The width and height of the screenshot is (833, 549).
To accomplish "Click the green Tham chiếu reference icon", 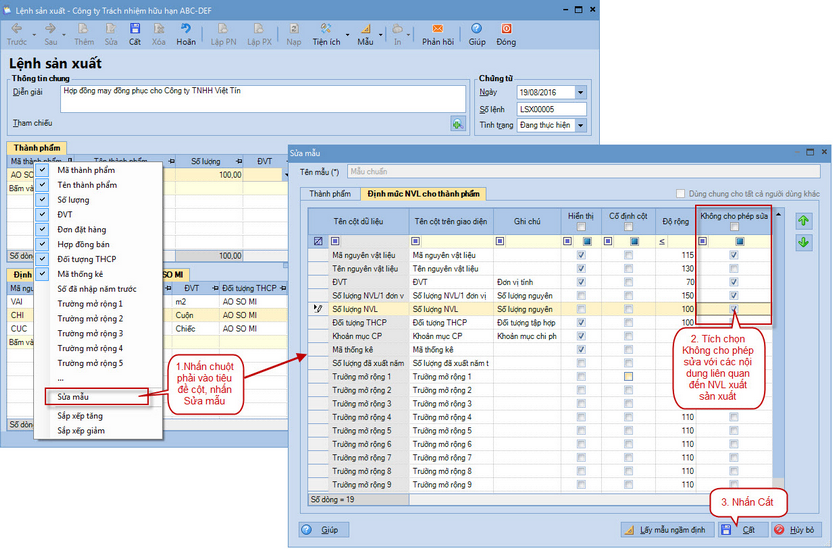I will (x=458, y=124).
